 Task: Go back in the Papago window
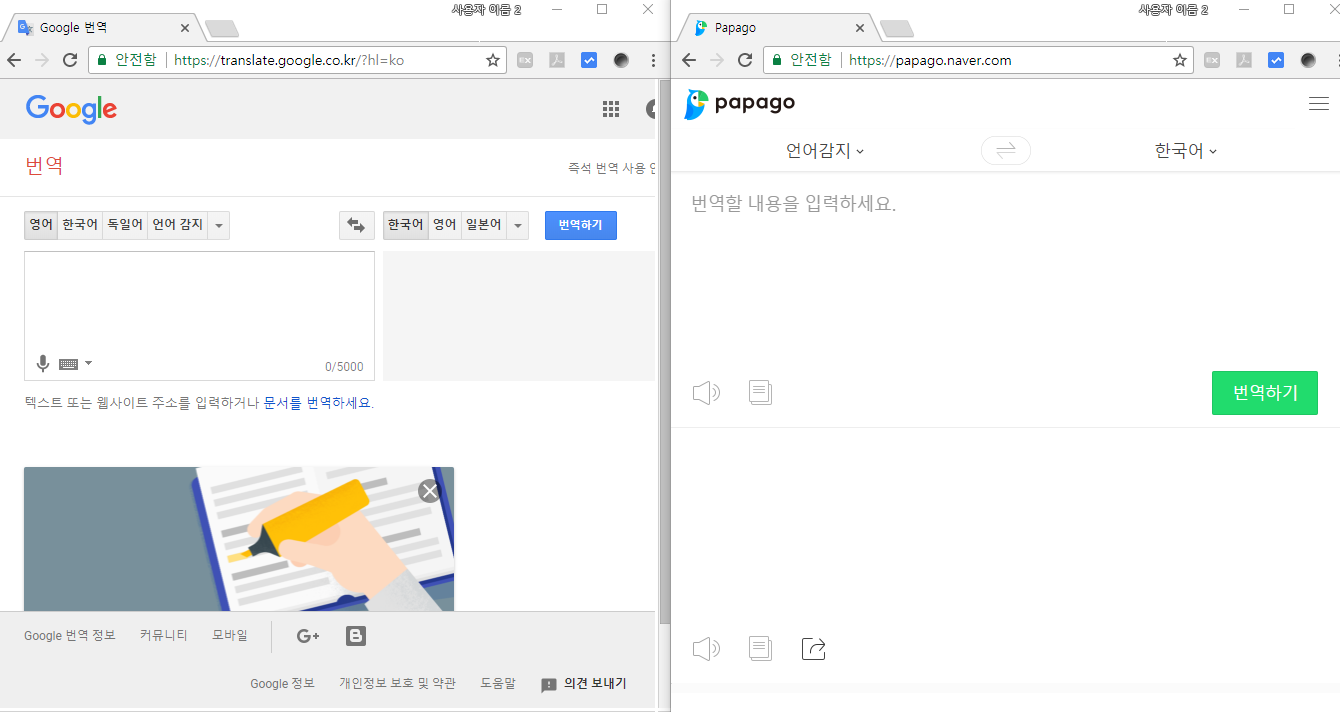[689, 60]
